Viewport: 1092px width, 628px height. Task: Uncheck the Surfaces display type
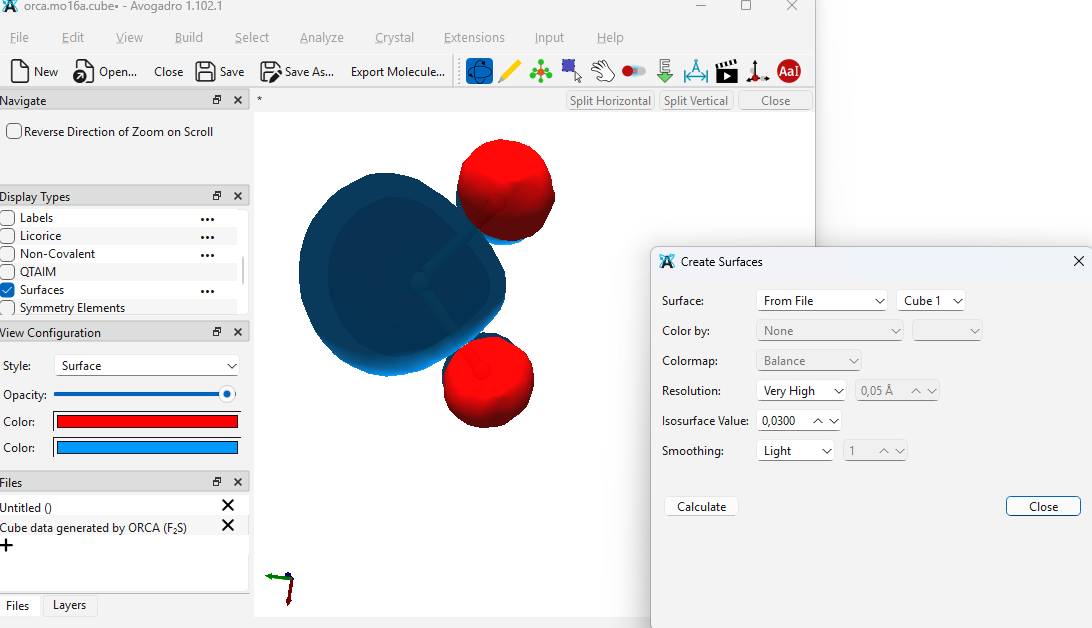pyautogui.click(x=8, y=290)
